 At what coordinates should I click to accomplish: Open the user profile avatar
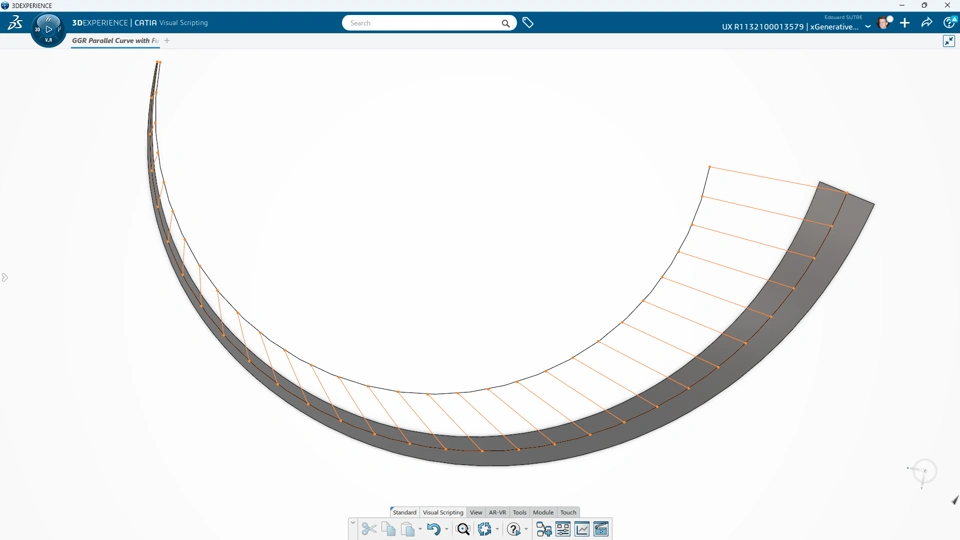click(x=884, y=23)
